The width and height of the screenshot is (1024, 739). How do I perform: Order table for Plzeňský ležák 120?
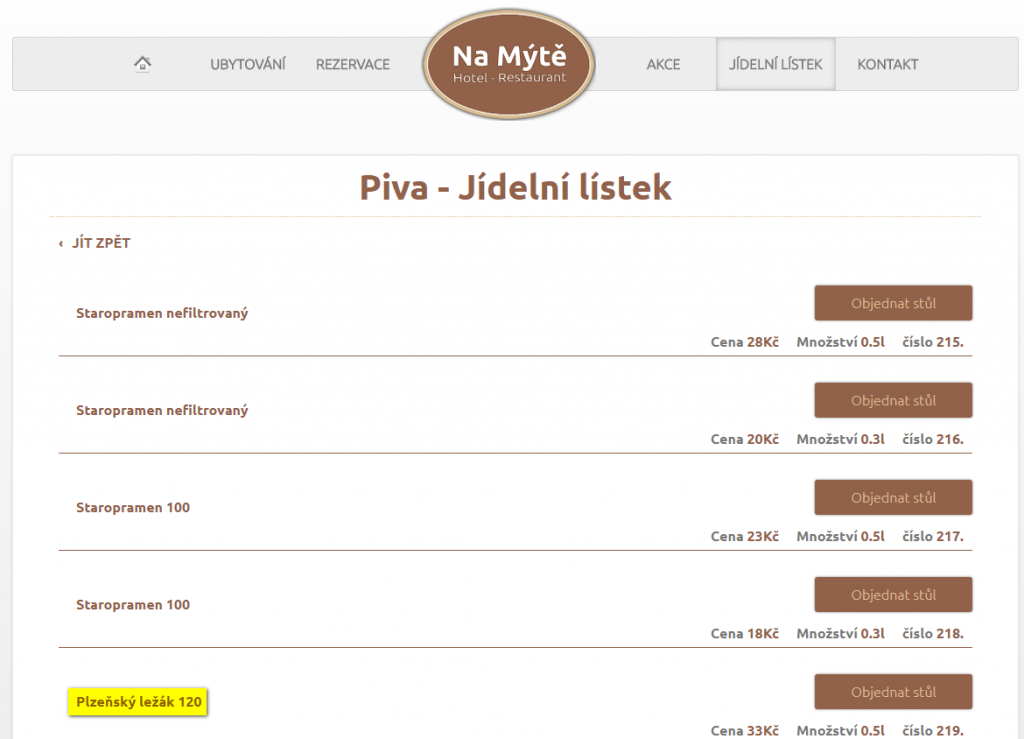(893, 692)
